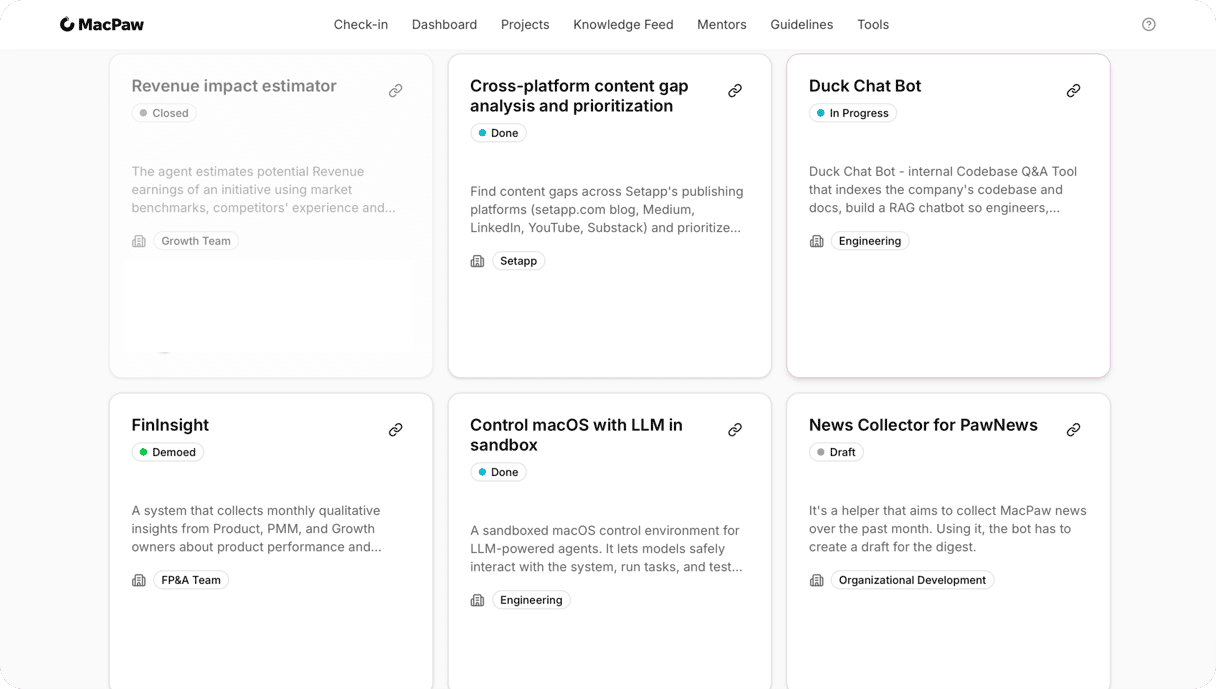The height and width of the screenshot is (689, 1216).
Task: Open the Check-in menu item
Action: (360, 25)
